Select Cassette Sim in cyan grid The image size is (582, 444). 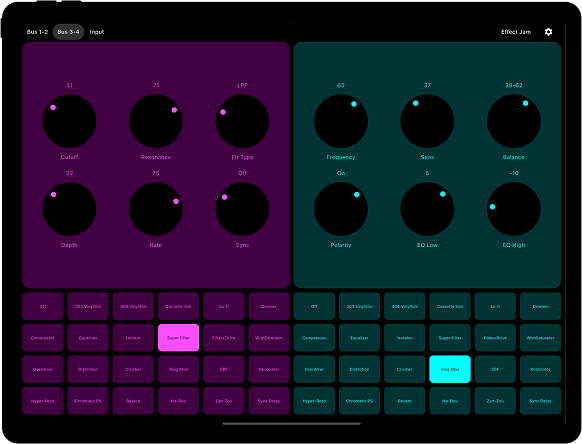pos(450,306)
